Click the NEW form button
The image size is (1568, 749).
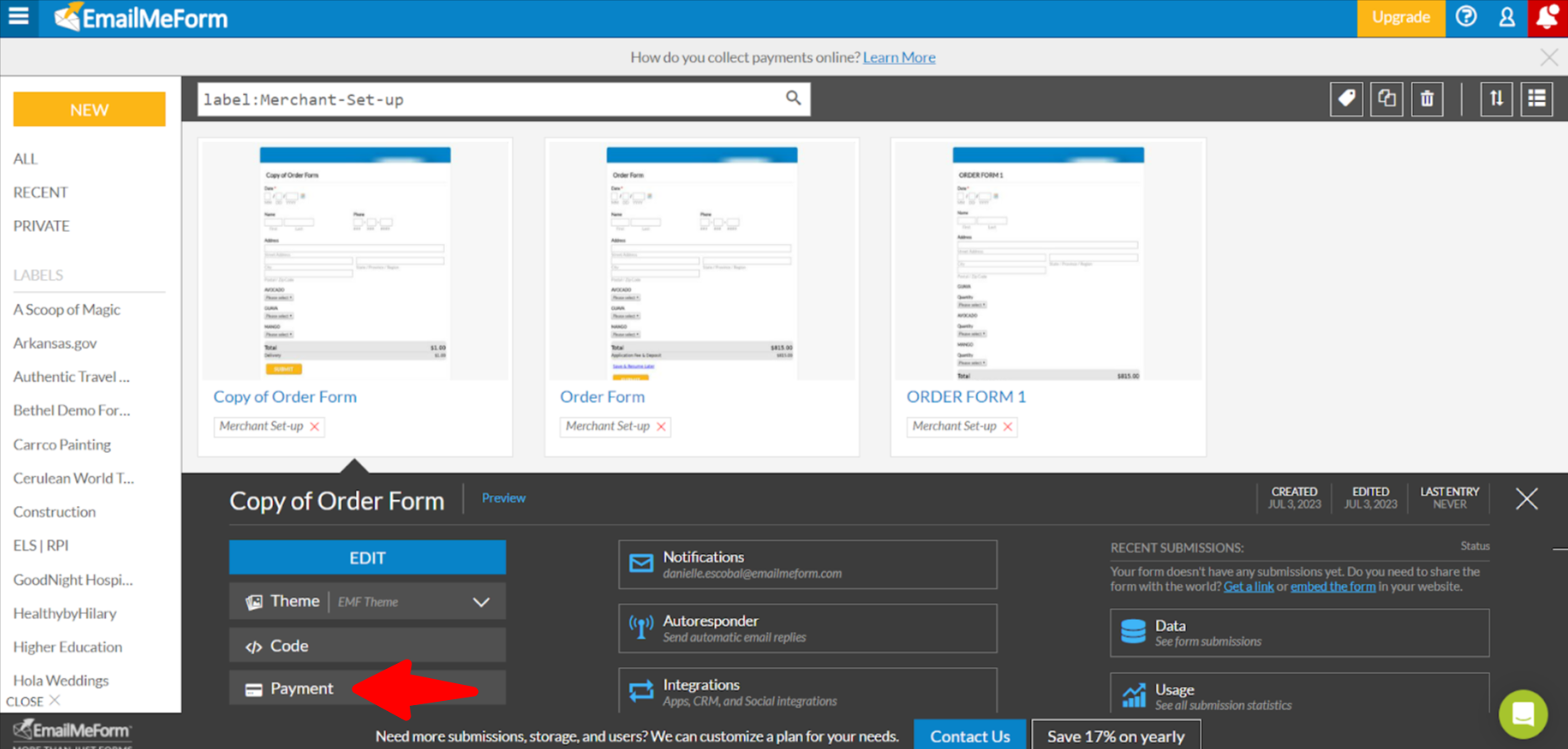(89, 110)
